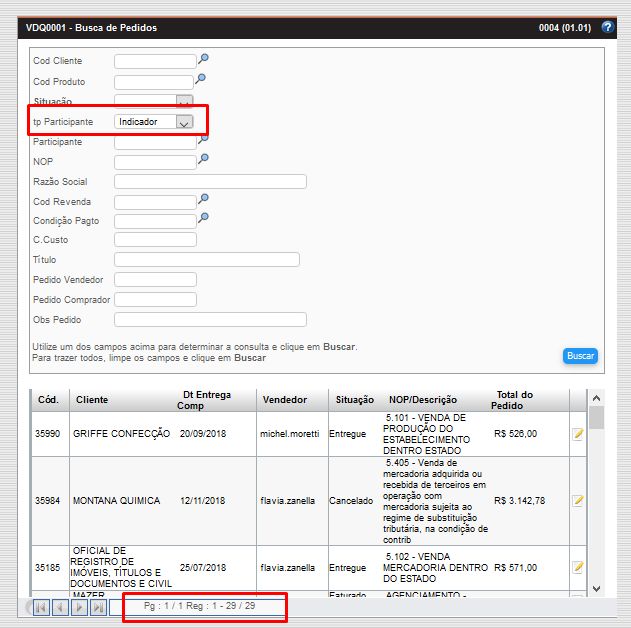
Task: Click the Cod Cliente lookup magnifier
Action: [203, 59]
